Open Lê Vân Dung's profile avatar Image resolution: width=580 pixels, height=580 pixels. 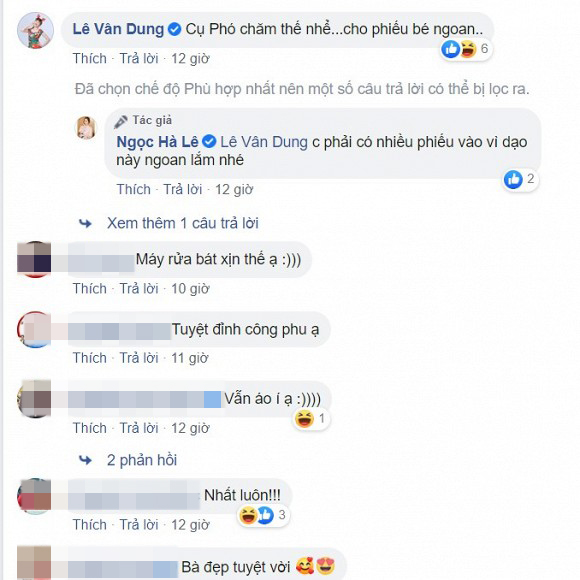pyautogui.click(x=36, y=30)
